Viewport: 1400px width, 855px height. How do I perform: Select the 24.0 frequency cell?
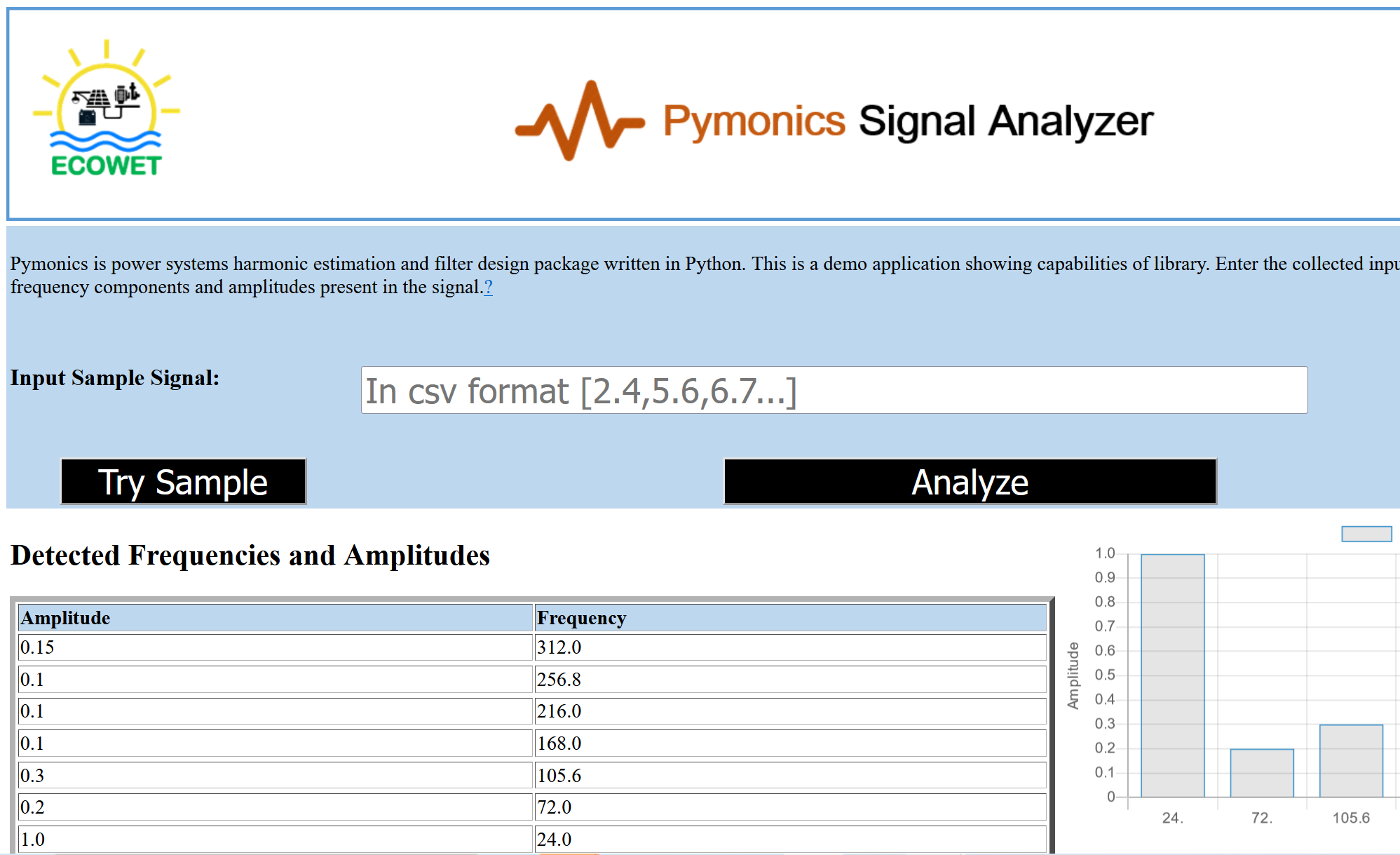[x=790, y=840]
